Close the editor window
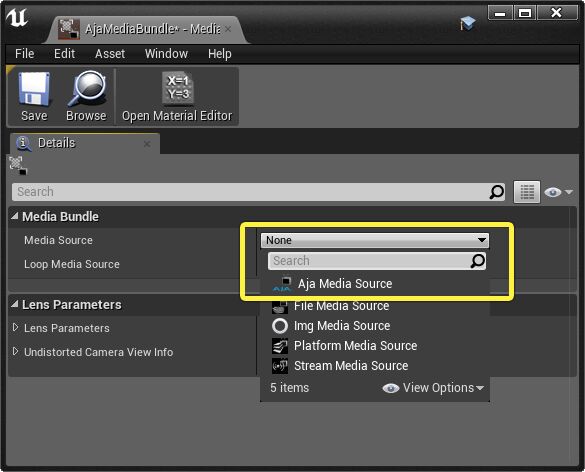 pos(557,13)
